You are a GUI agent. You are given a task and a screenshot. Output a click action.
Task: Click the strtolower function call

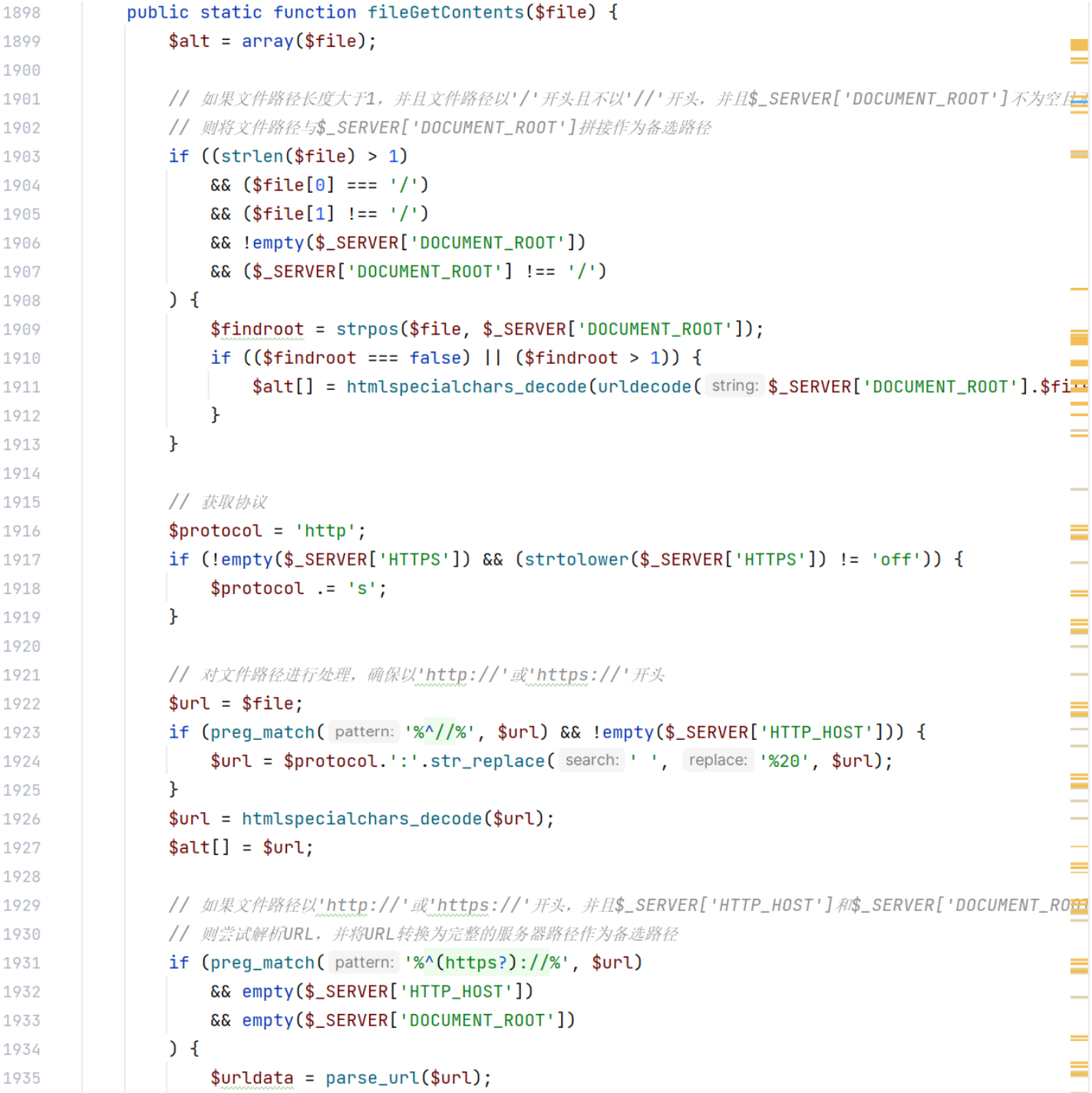click(576, 560)
